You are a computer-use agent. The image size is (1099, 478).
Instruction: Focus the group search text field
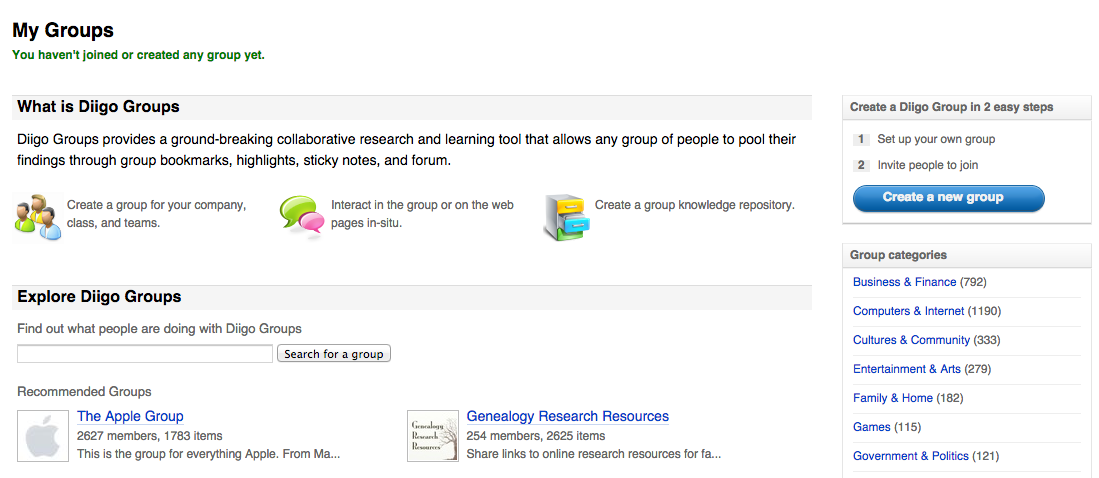(x=145, y=354)
